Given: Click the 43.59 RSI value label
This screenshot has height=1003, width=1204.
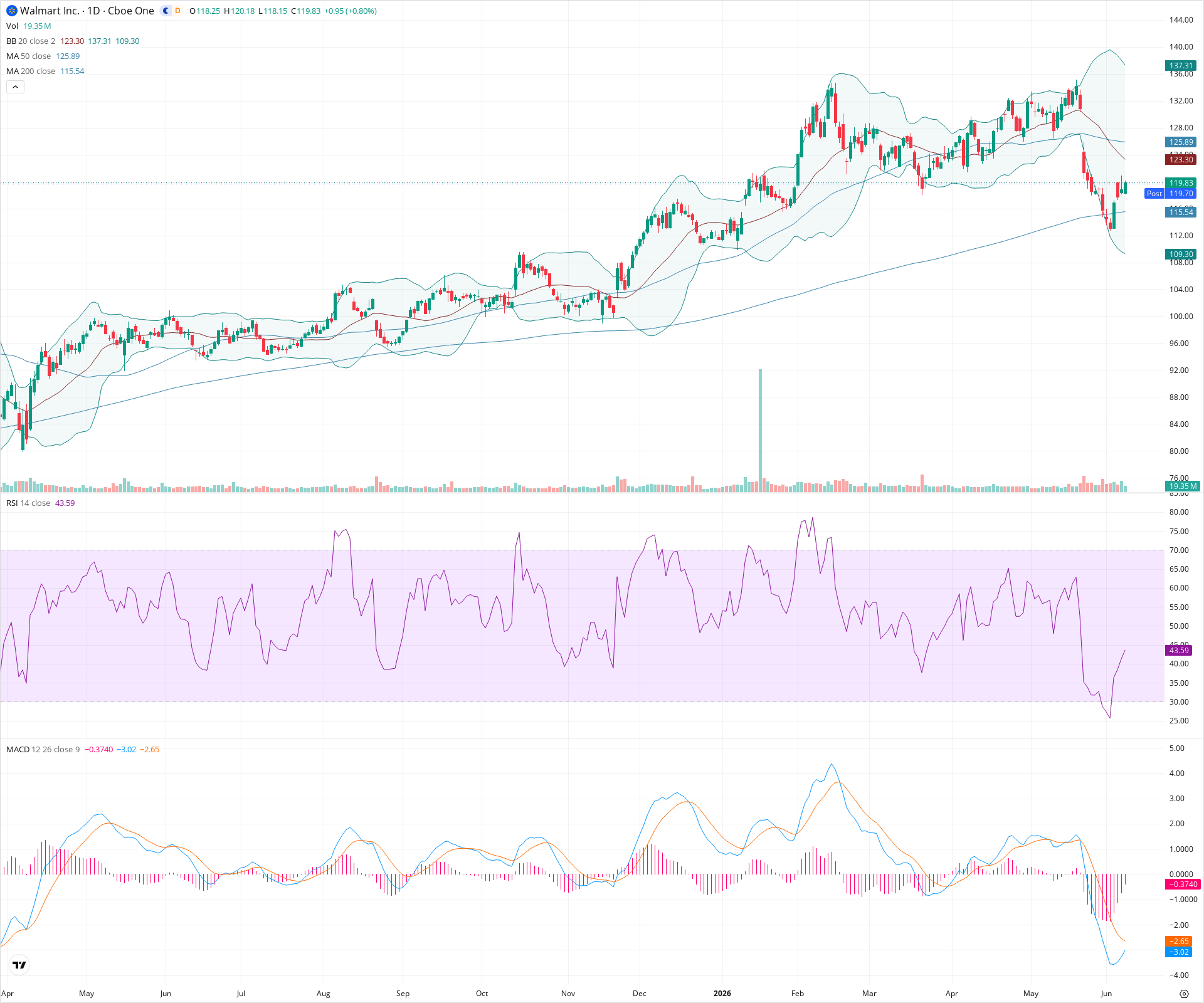Looking at the screenshot, I should (x=1179, y=651).
